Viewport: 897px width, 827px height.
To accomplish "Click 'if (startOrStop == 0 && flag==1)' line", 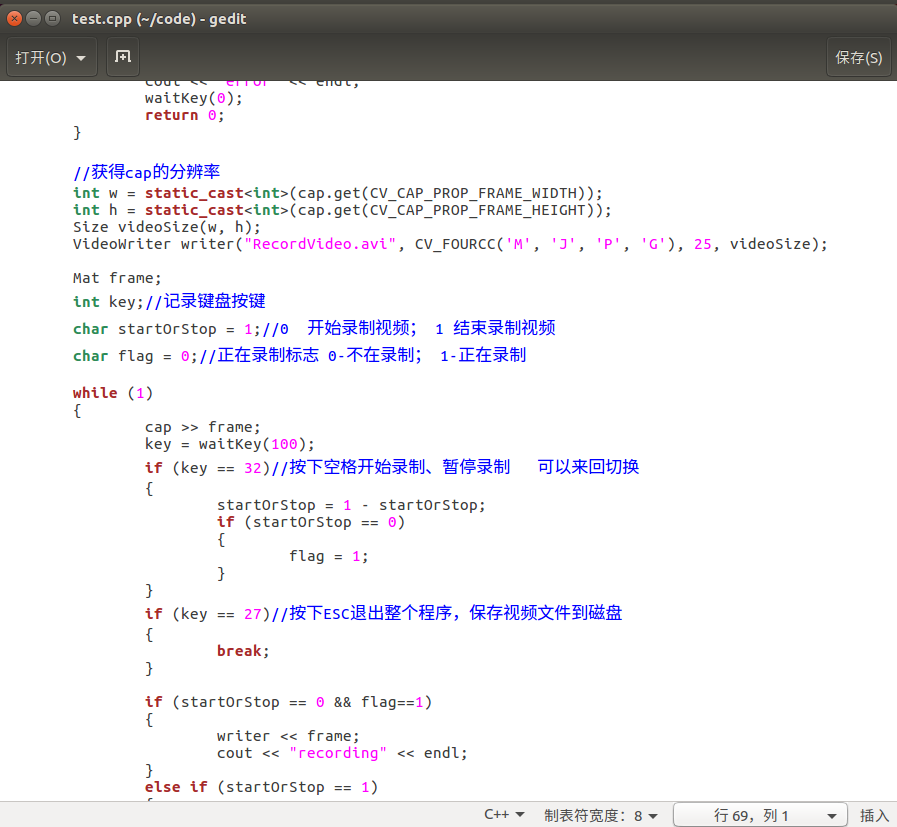I will click(288, 702).
